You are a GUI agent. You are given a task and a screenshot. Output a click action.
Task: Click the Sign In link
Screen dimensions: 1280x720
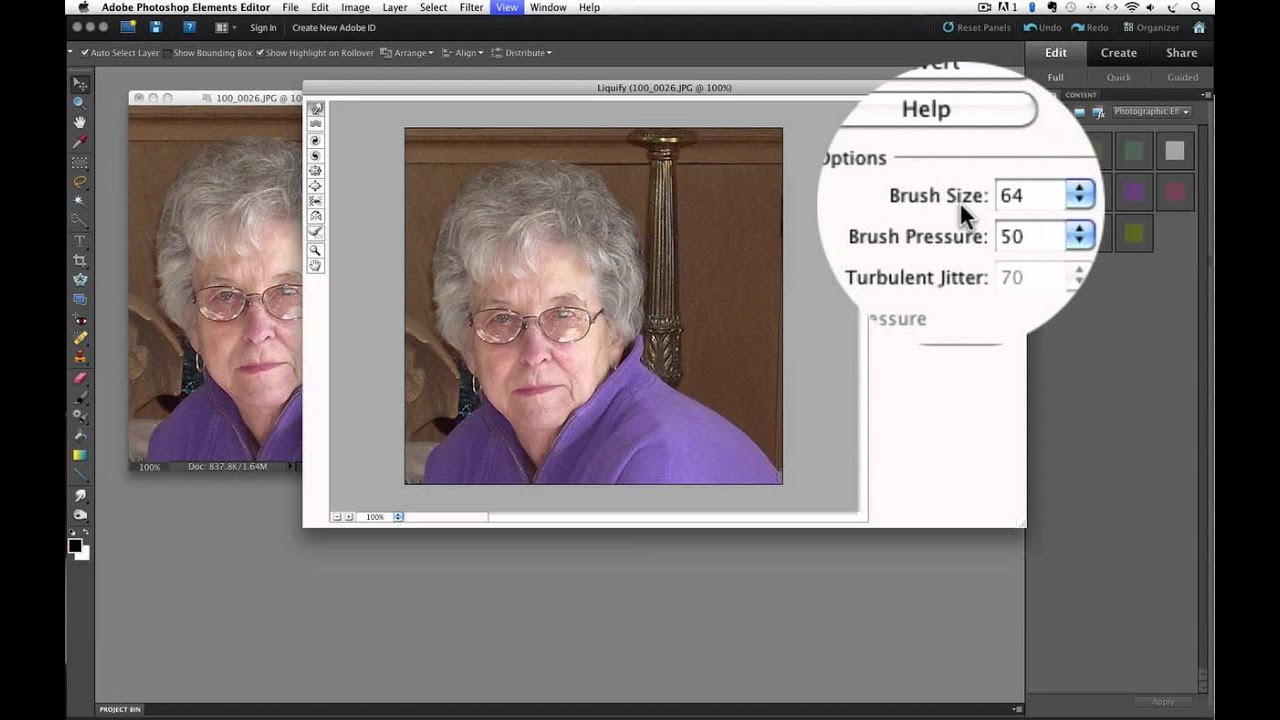(x=263, y=28)
